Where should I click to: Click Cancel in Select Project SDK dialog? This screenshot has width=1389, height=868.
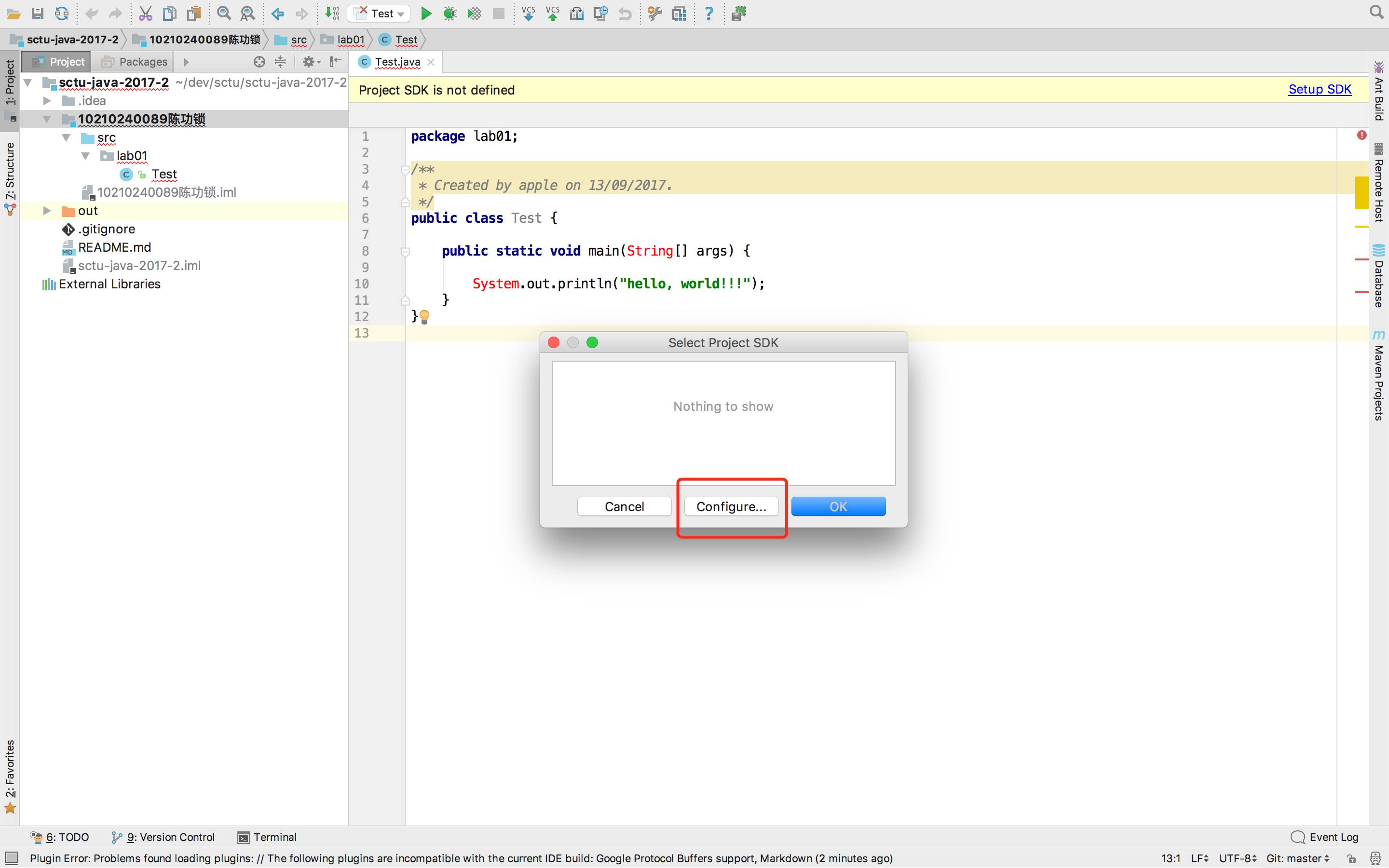[x=624, y=506]
